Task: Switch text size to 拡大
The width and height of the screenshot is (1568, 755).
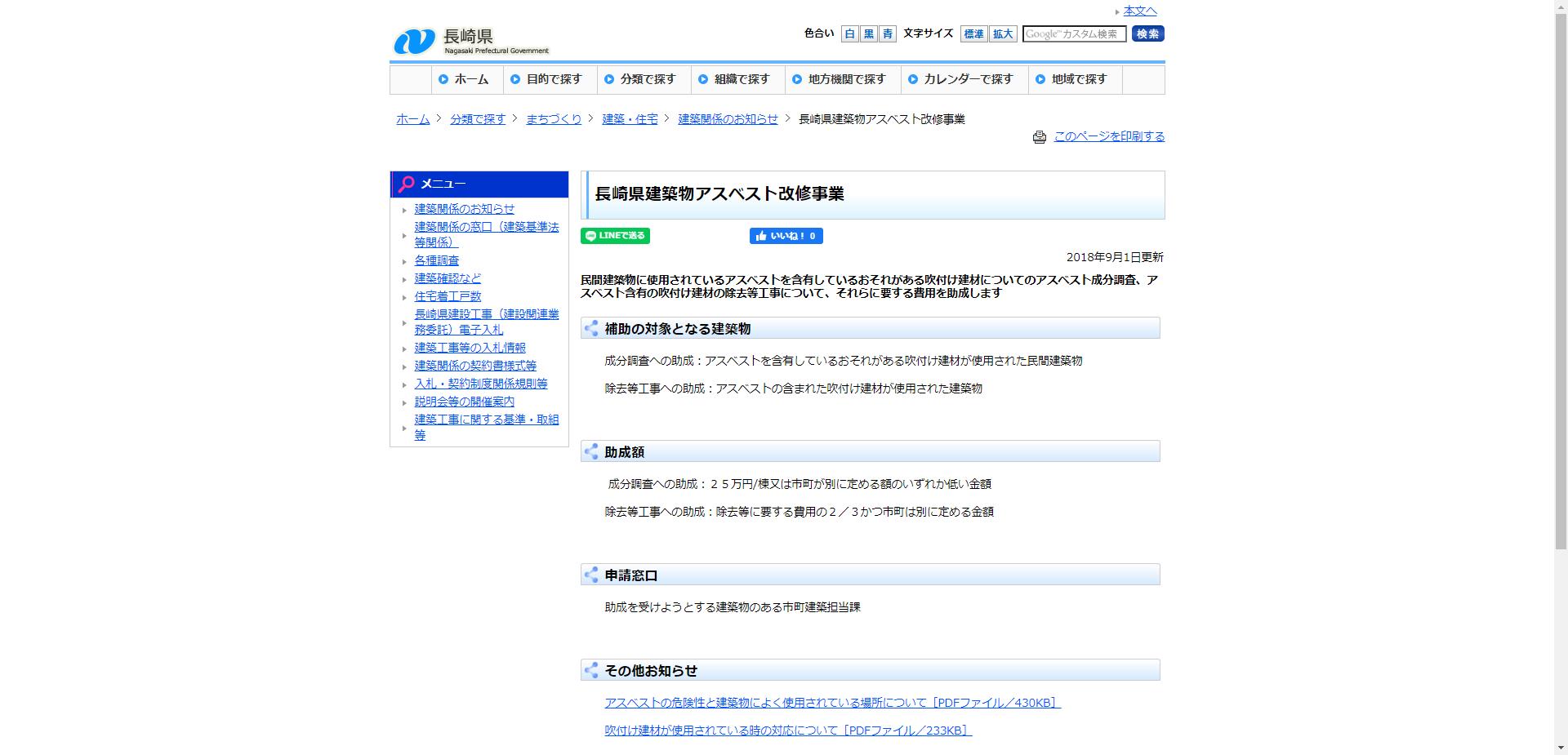Action: pos(1002,34)
